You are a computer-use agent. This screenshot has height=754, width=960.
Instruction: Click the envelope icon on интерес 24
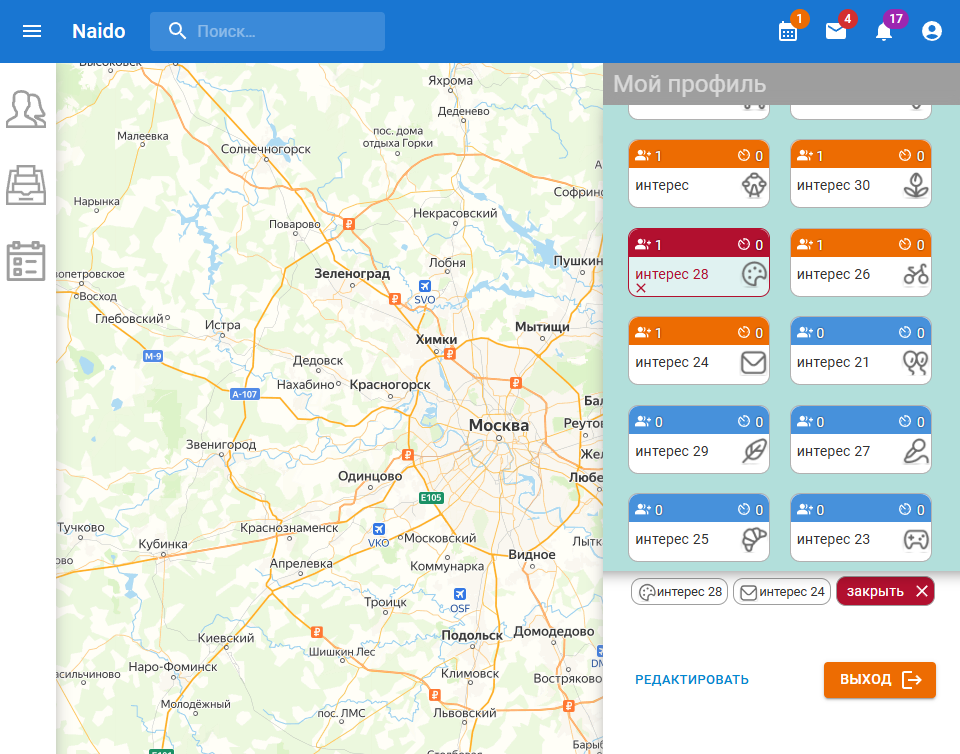754,362
